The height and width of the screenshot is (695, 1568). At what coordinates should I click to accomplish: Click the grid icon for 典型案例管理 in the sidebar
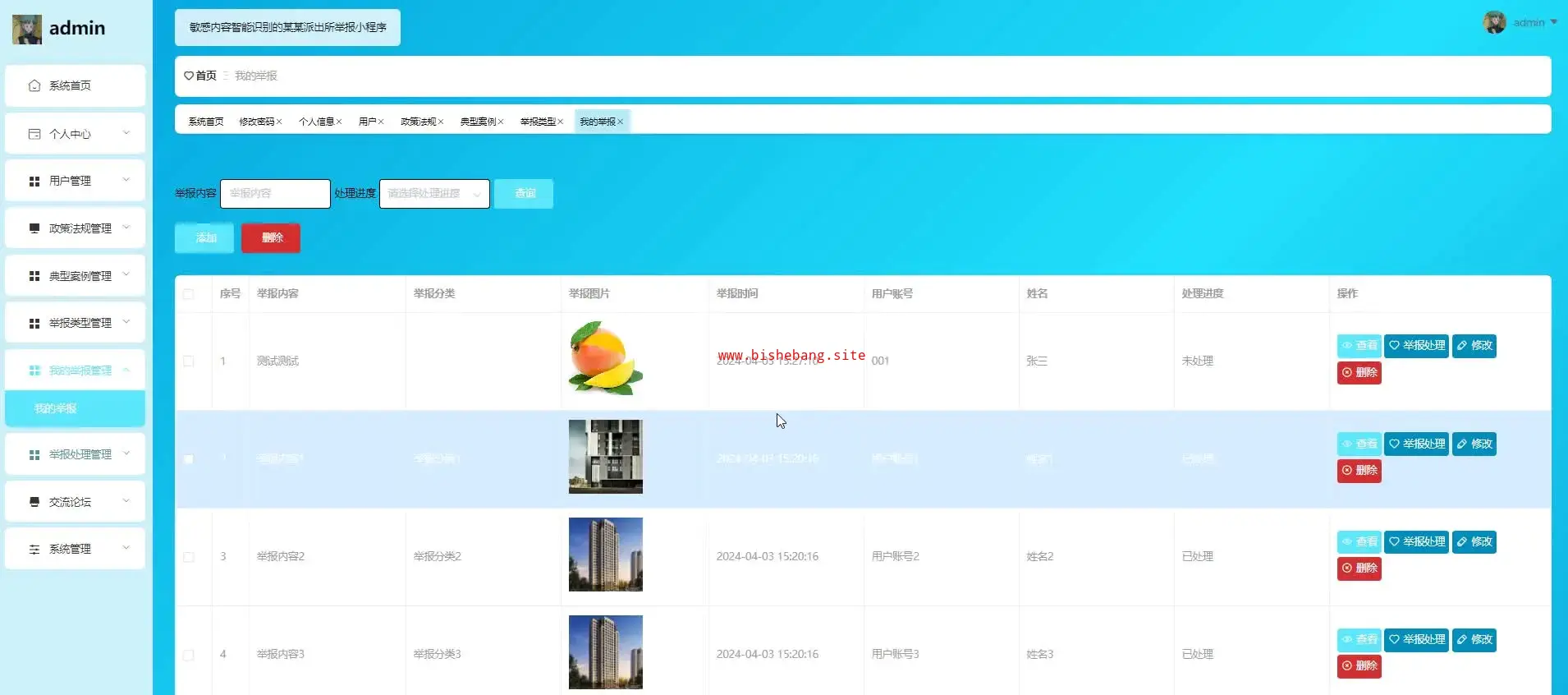click(x=34, y=276)
